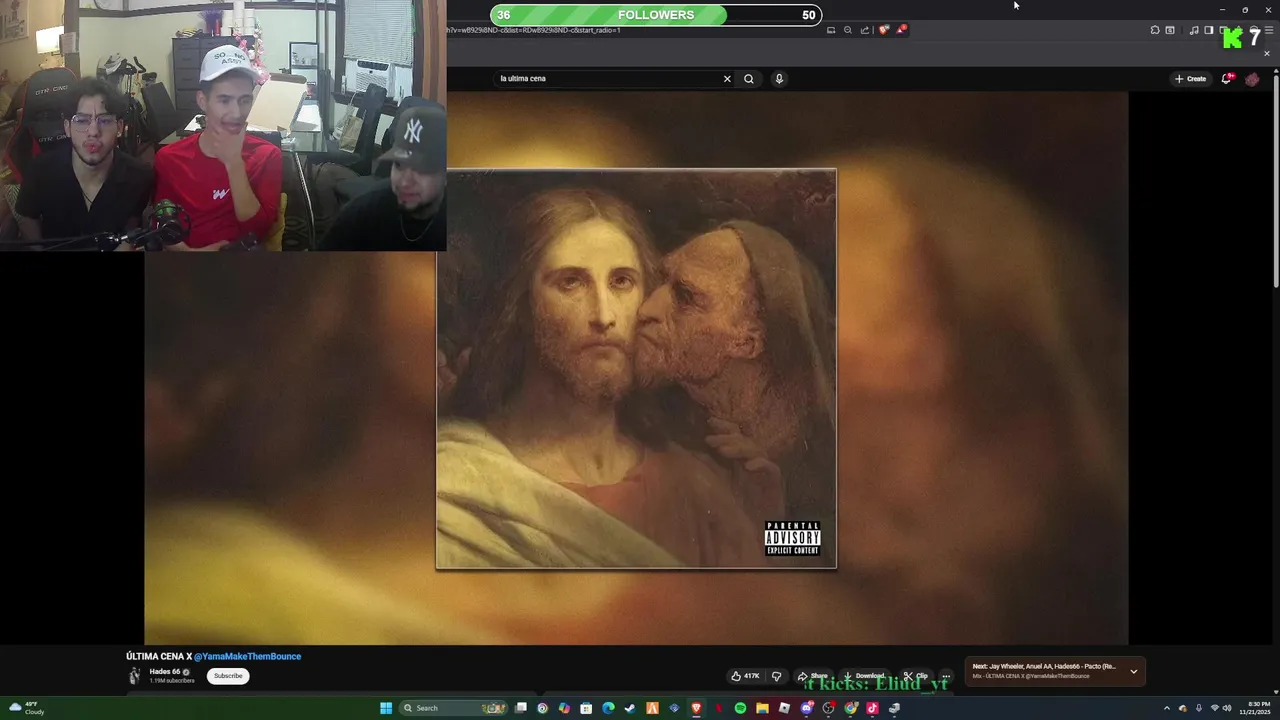Open Microsoft Store from taskbar

586,708
